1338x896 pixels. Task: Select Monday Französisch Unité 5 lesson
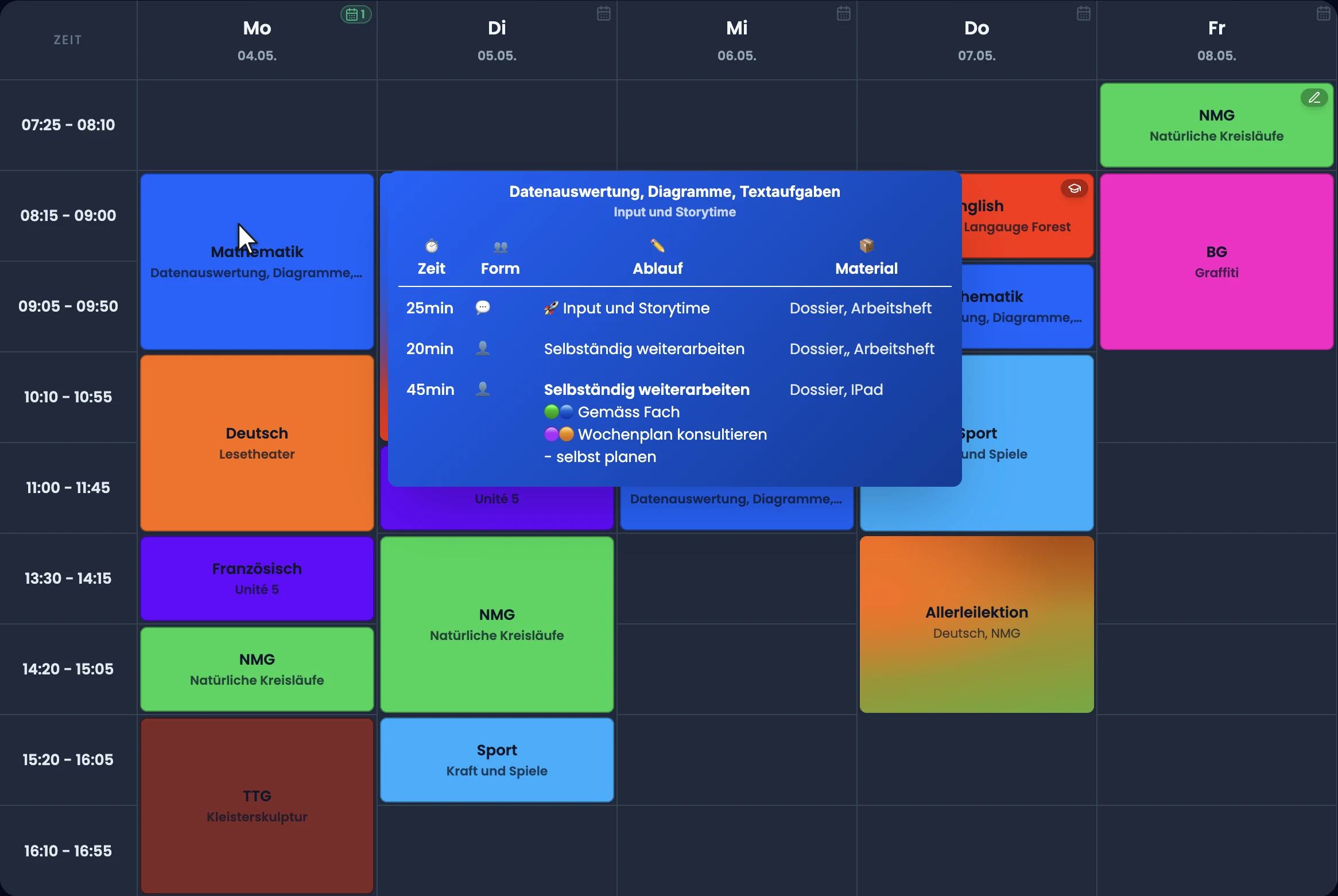coord(257,579)
